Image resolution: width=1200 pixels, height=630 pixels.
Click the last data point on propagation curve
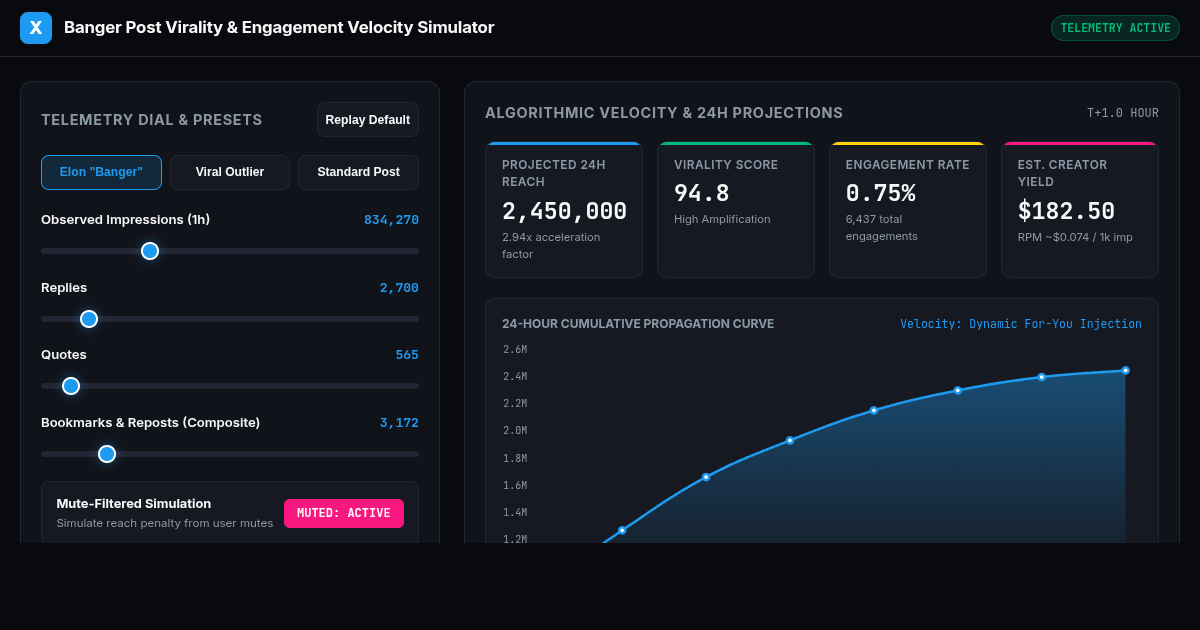1125,370
